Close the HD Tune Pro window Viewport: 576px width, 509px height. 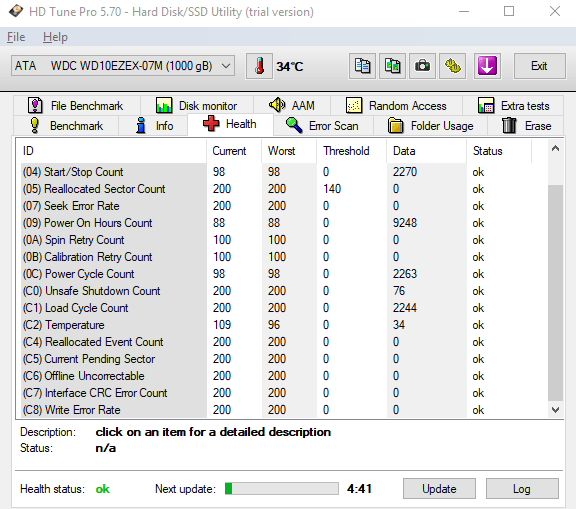pos(555,11)
